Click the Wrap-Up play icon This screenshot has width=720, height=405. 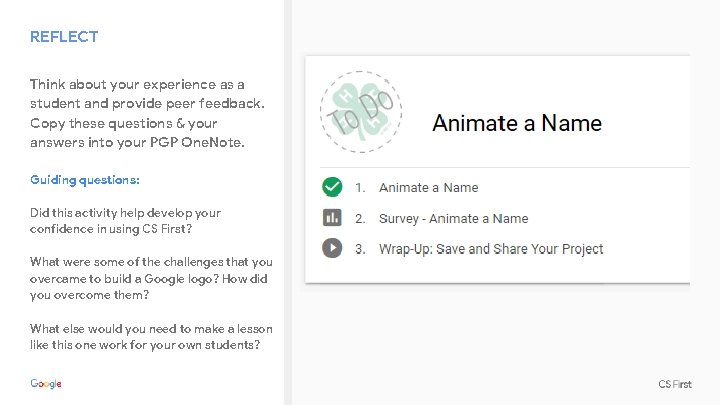click(x=332, y=249)
